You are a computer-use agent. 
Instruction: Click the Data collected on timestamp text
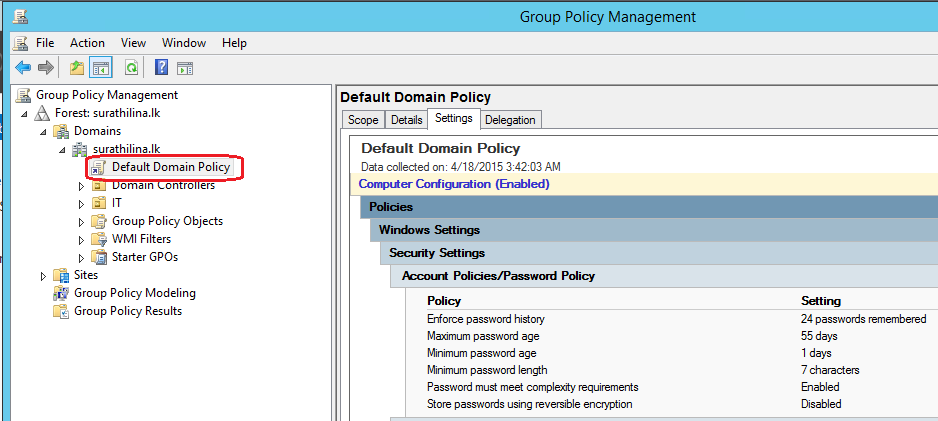[461, 166]
